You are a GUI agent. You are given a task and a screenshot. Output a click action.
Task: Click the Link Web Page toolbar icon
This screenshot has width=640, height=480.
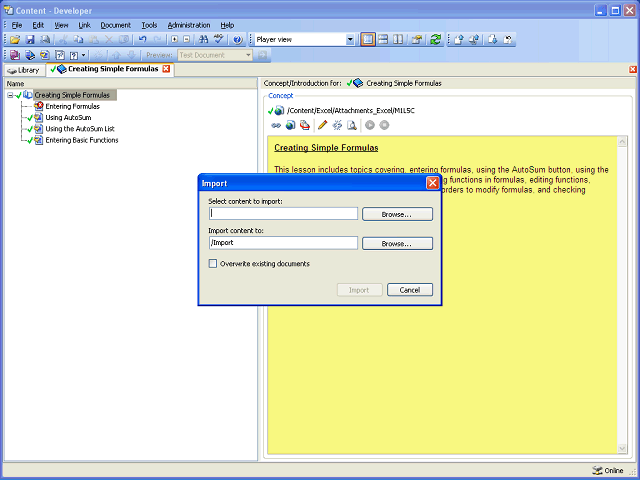tap(60, 55)
